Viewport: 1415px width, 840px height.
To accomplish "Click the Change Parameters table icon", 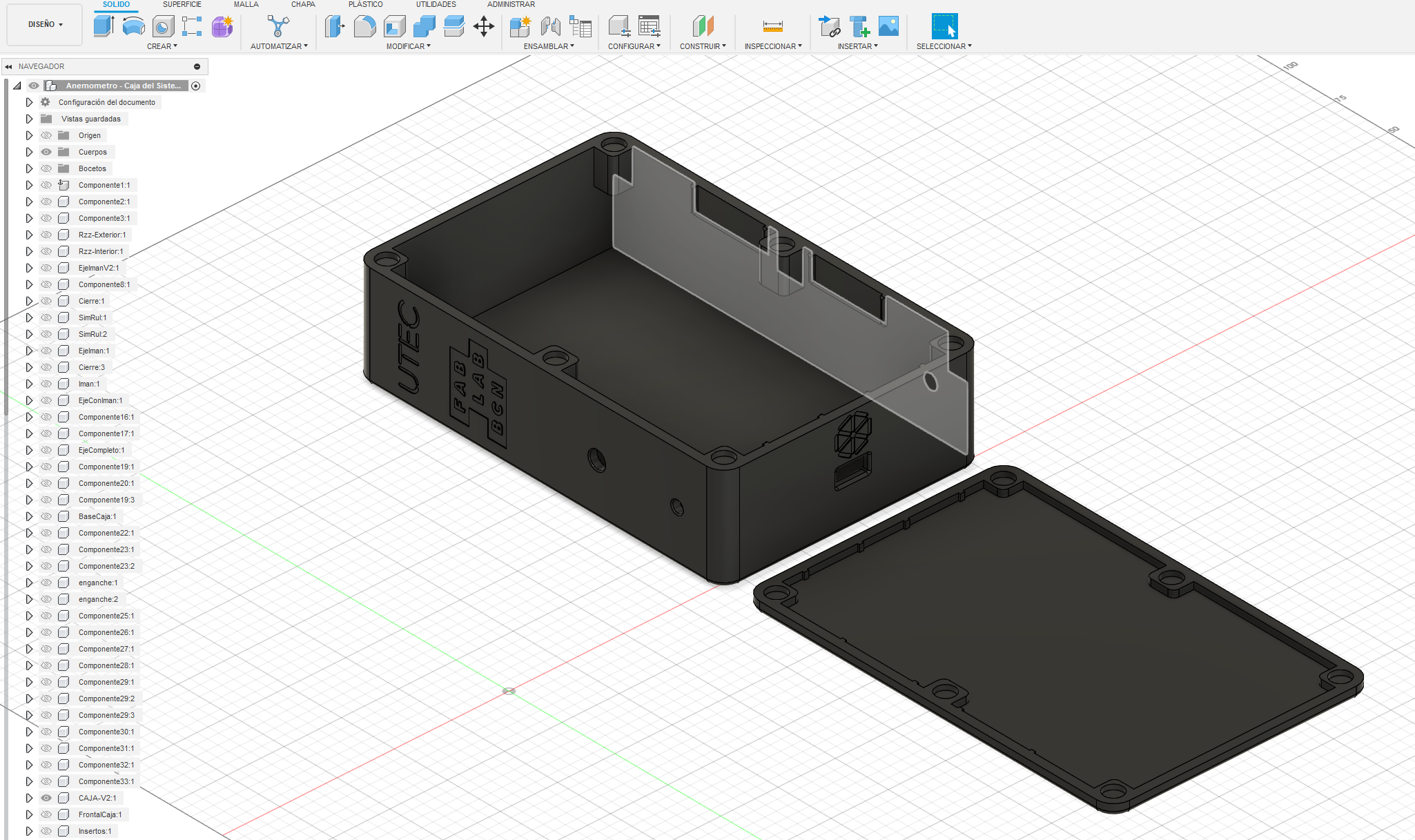I will pyautogui.click(x=649, y=26).
